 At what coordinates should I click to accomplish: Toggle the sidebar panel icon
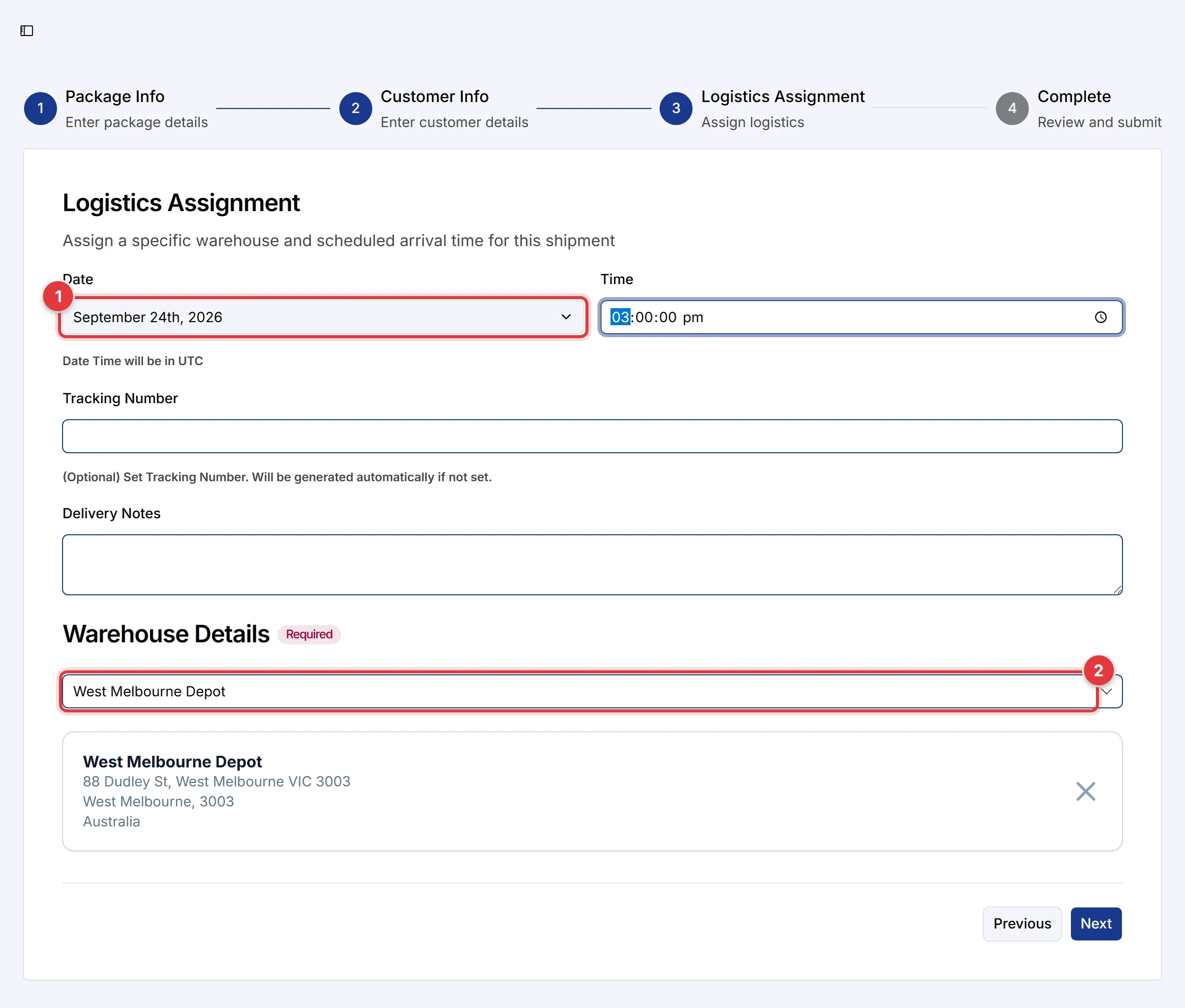[27, 31]
